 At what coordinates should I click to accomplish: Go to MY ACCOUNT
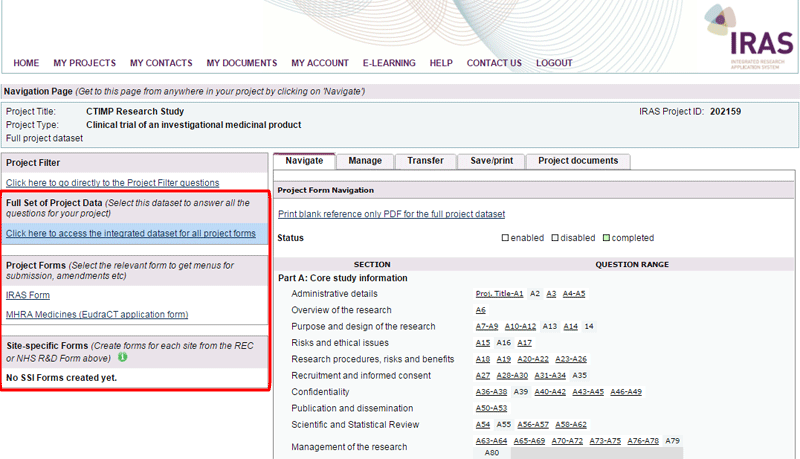point(320,63)
